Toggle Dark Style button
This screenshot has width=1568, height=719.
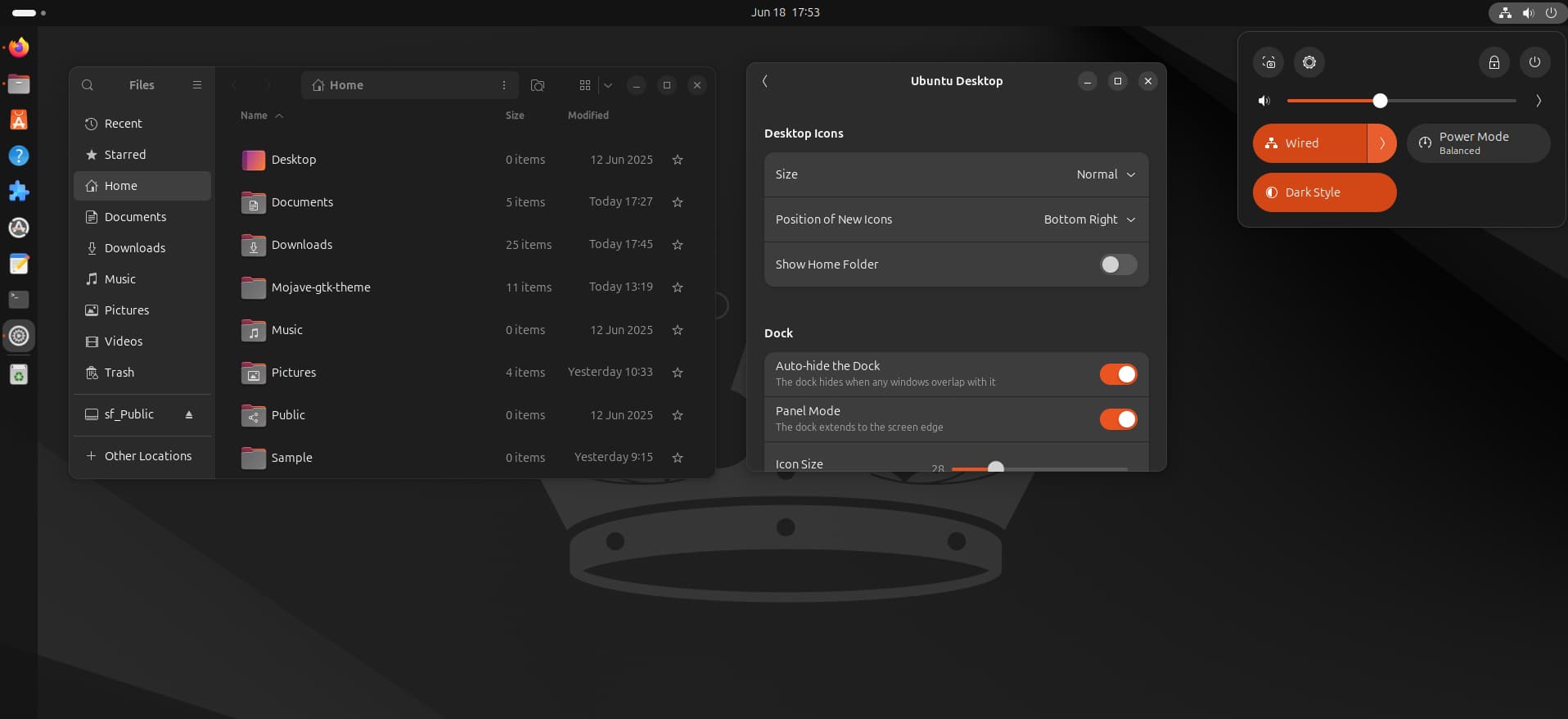(x=1325, y=192)
